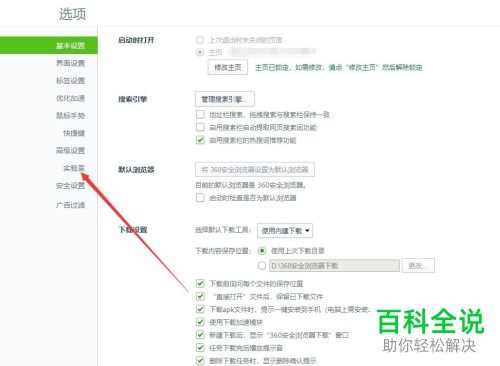Click the 更改... button
The height and width of the screenshot is (366, 500).
pyautogui.click(x=418, y=266)
